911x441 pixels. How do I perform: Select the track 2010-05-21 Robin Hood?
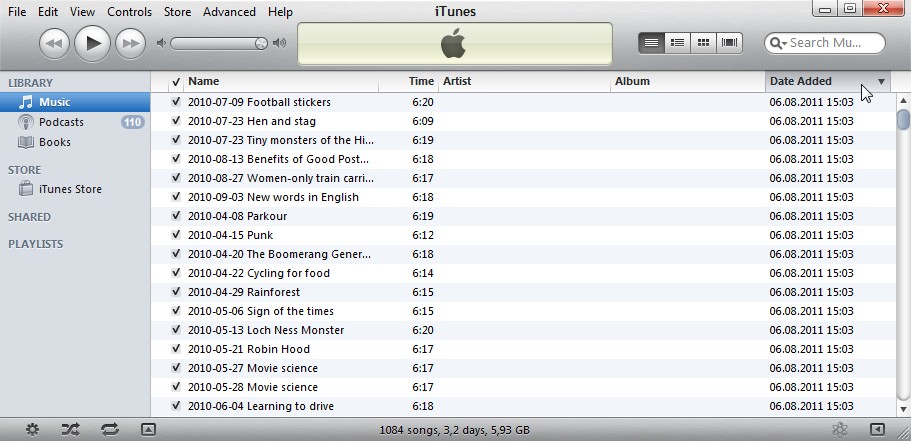pos(523,349)
